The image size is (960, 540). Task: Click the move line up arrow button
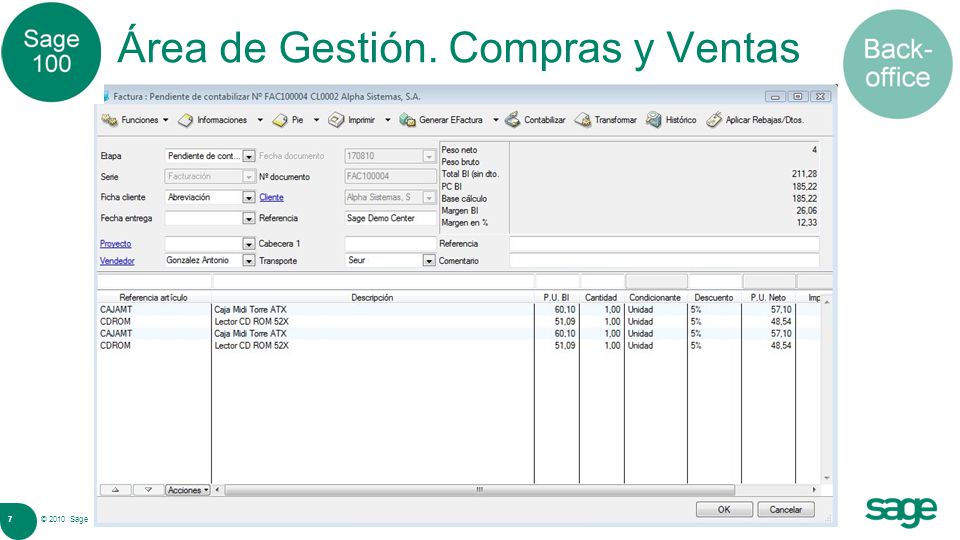[x=116, y=490]
